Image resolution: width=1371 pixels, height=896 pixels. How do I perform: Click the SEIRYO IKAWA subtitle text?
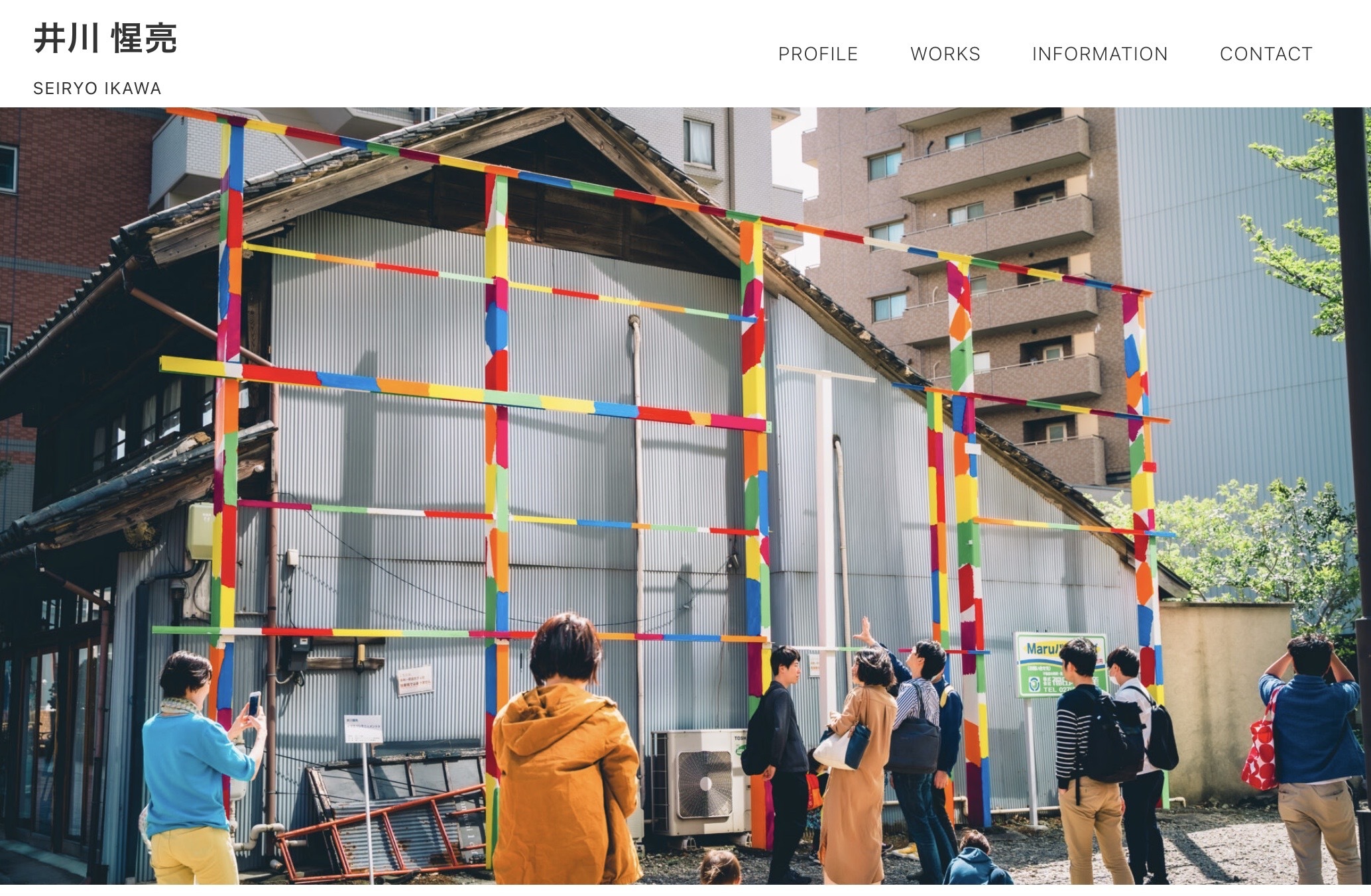pyautogui.click(x=97, y=88)
